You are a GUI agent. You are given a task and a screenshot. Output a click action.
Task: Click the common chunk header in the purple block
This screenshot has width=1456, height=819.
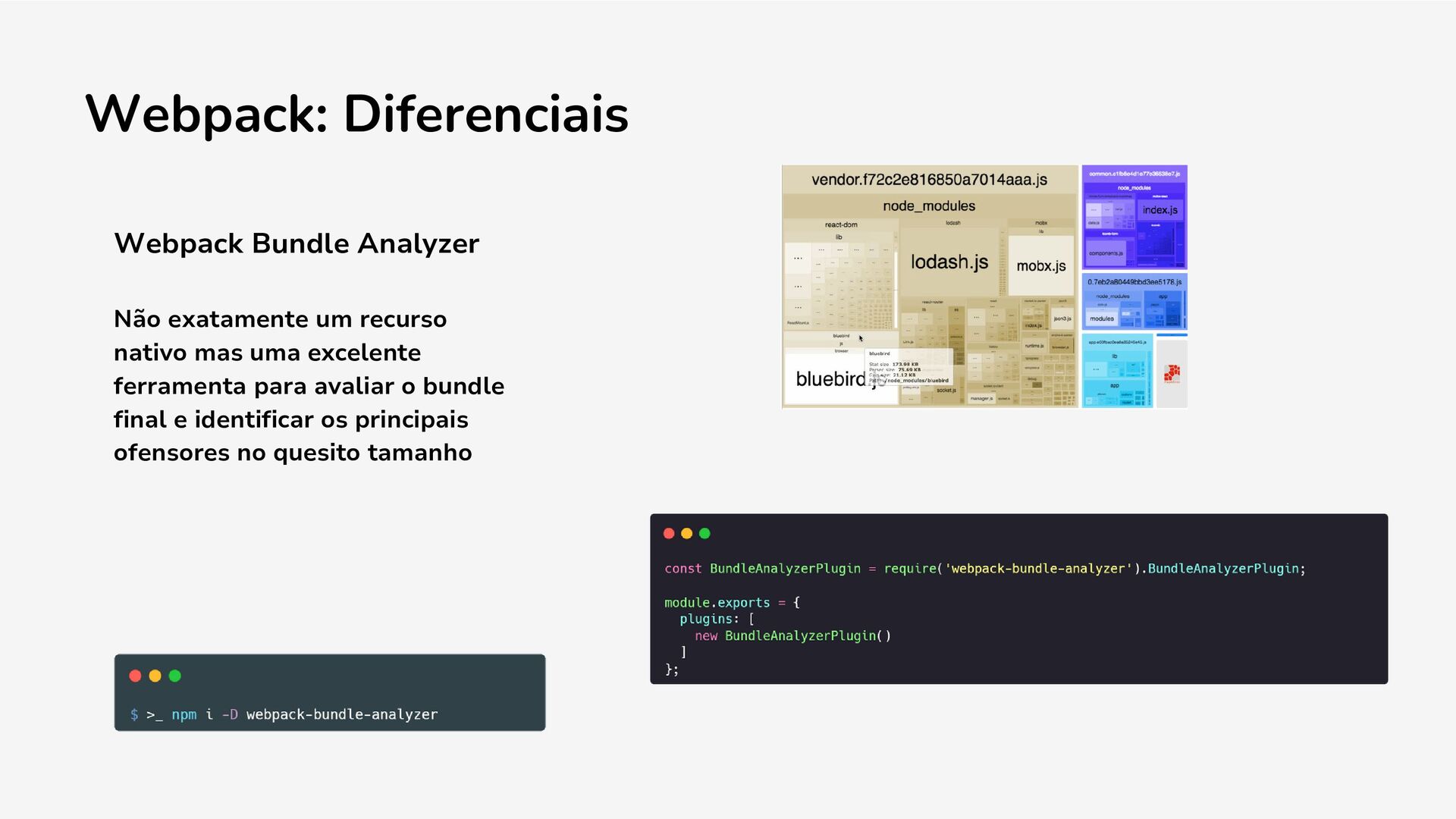1134,174
